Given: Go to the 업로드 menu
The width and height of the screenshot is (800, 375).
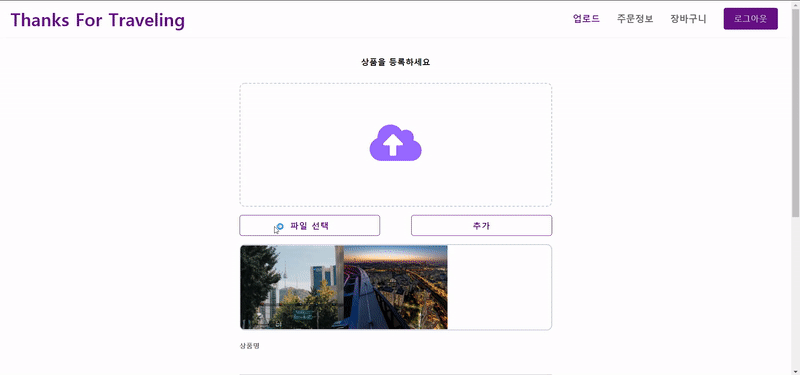Looking at the screenshot, I should point(586,19).
